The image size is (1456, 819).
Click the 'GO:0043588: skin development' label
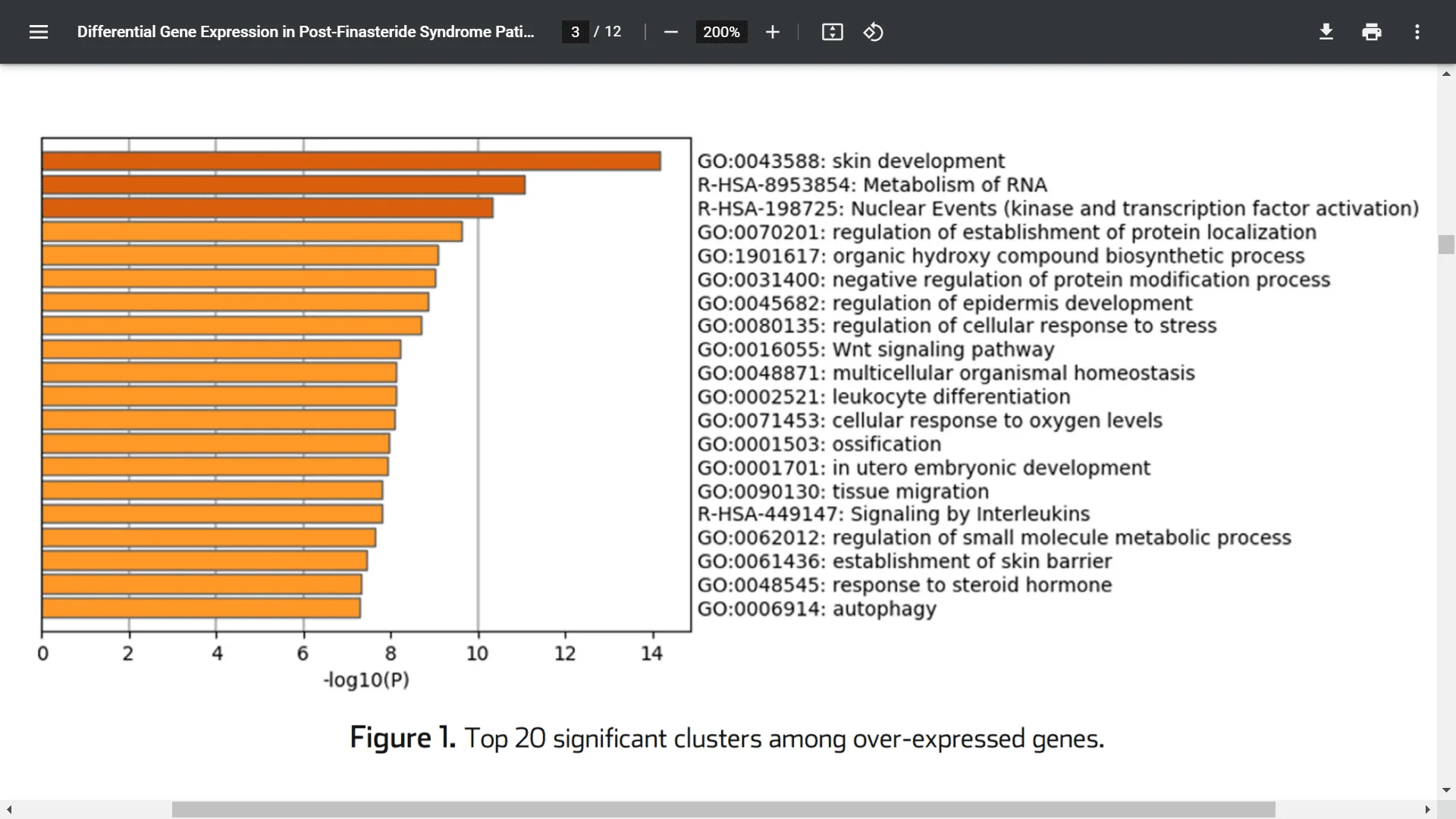point(851,162)
